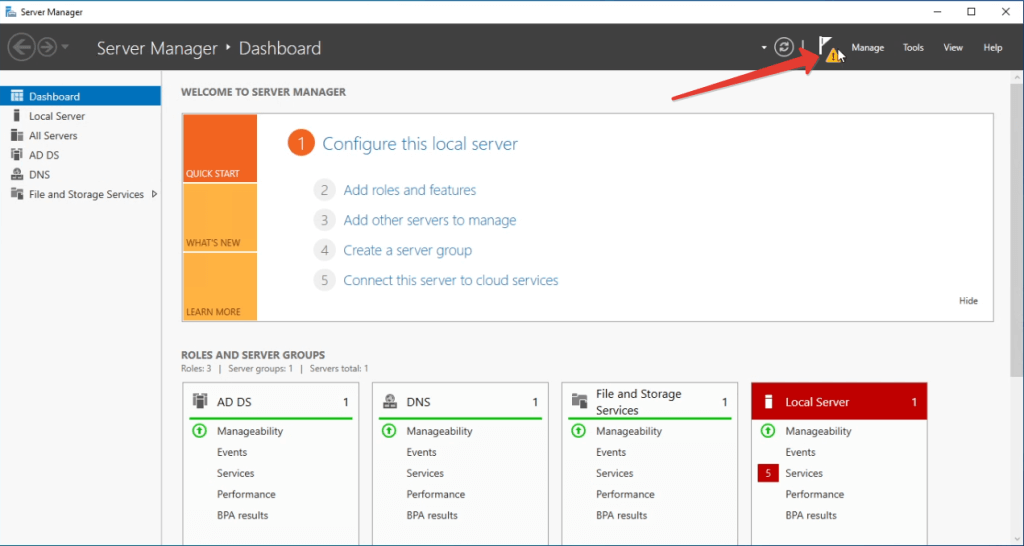Viewport: 1024px width, 546px height.
Task: Click DNS tile icon
Action: (389, 401)
